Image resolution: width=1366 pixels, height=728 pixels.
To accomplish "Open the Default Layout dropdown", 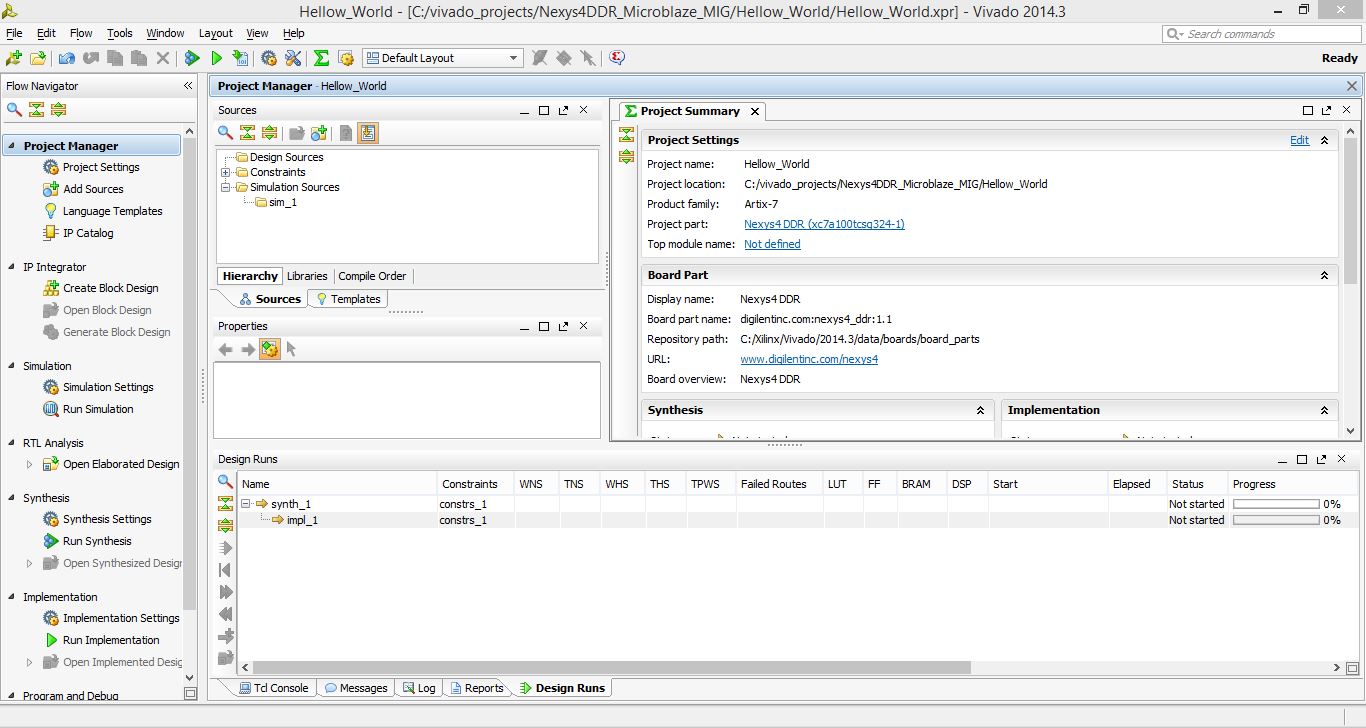I will click(x=443, y=58).
